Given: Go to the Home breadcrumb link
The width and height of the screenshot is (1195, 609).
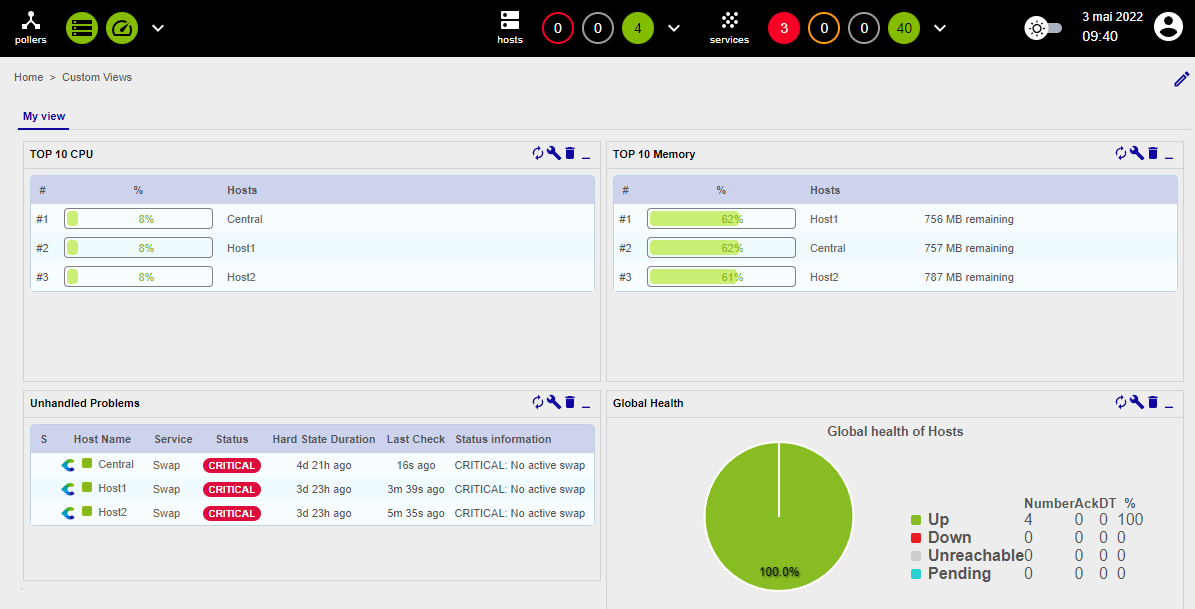Looking at the screenshot, I should [28, 77].
